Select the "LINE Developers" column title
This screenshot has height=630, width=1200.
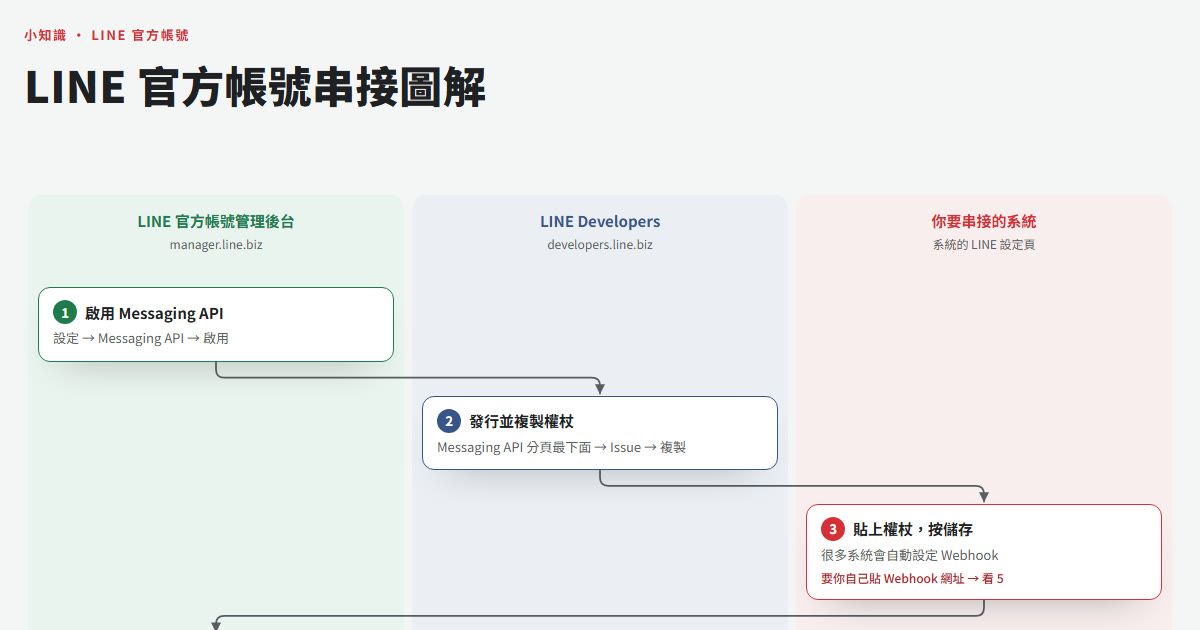(600, 222)
